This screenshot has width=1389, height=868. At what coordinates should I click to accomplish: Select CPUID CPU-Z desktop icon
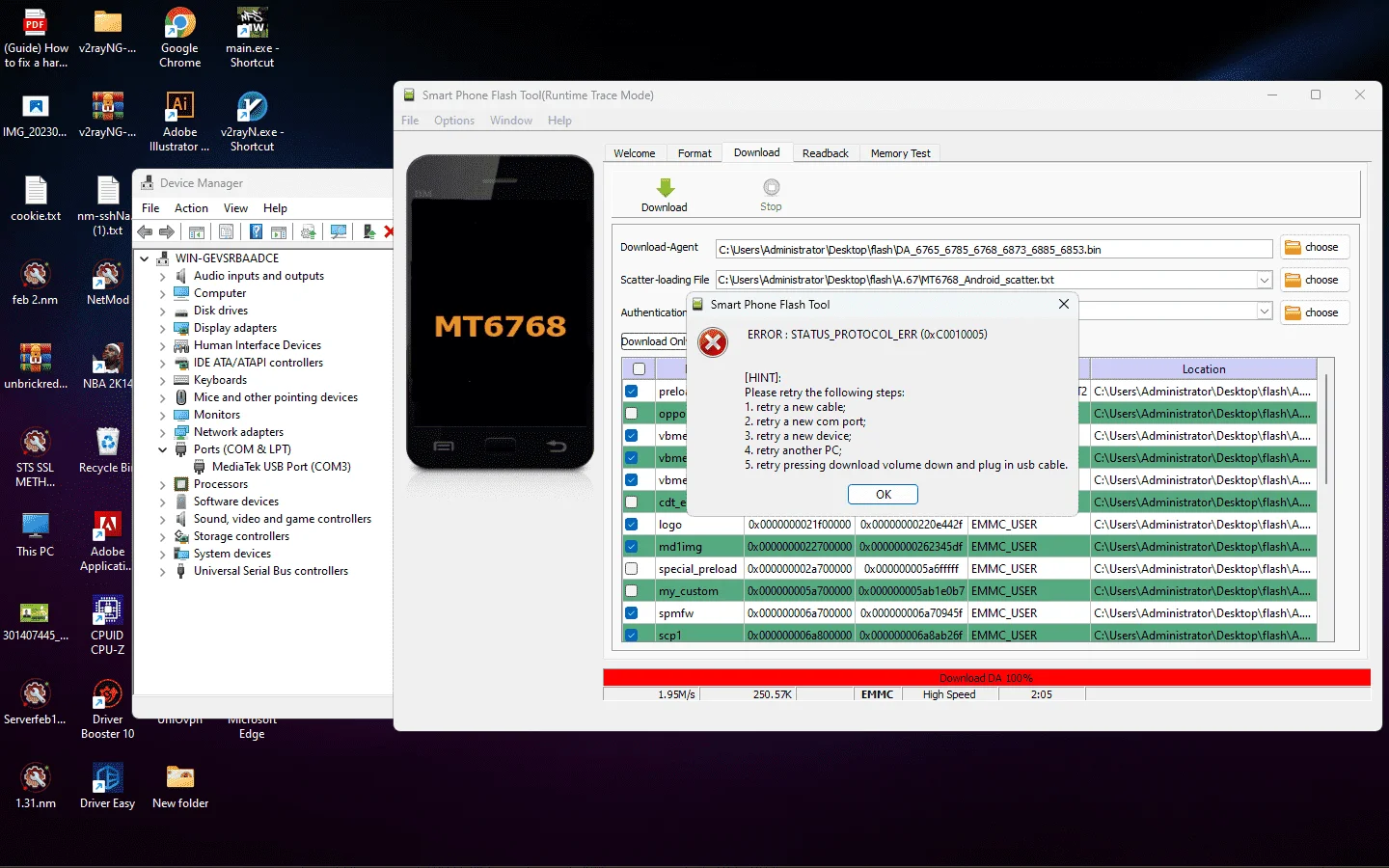(x=107, y=625)
